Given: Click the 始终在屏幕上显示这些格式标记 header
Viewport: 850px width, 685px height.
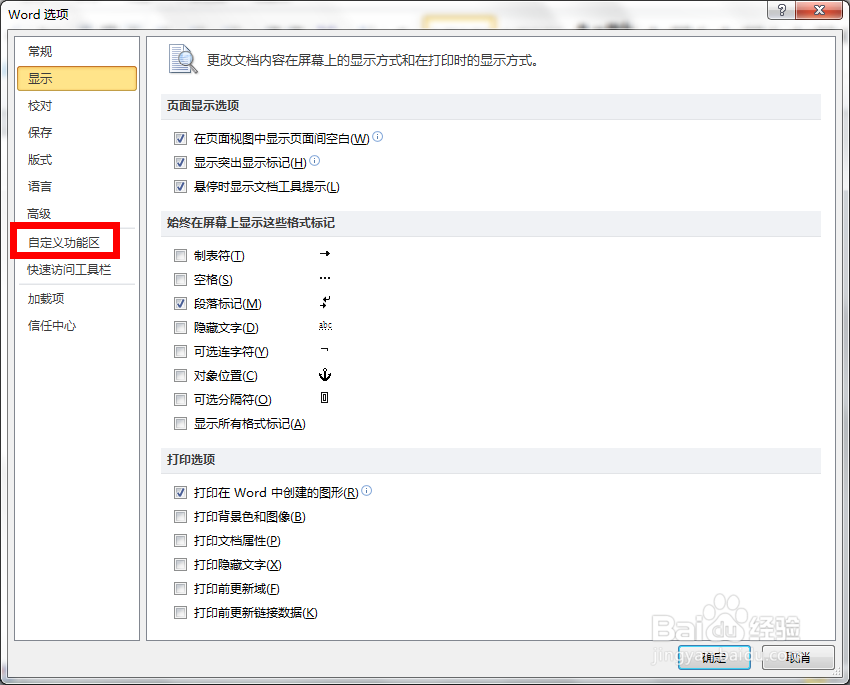Looking at the screenshot, I should click(x=251, y=223).
